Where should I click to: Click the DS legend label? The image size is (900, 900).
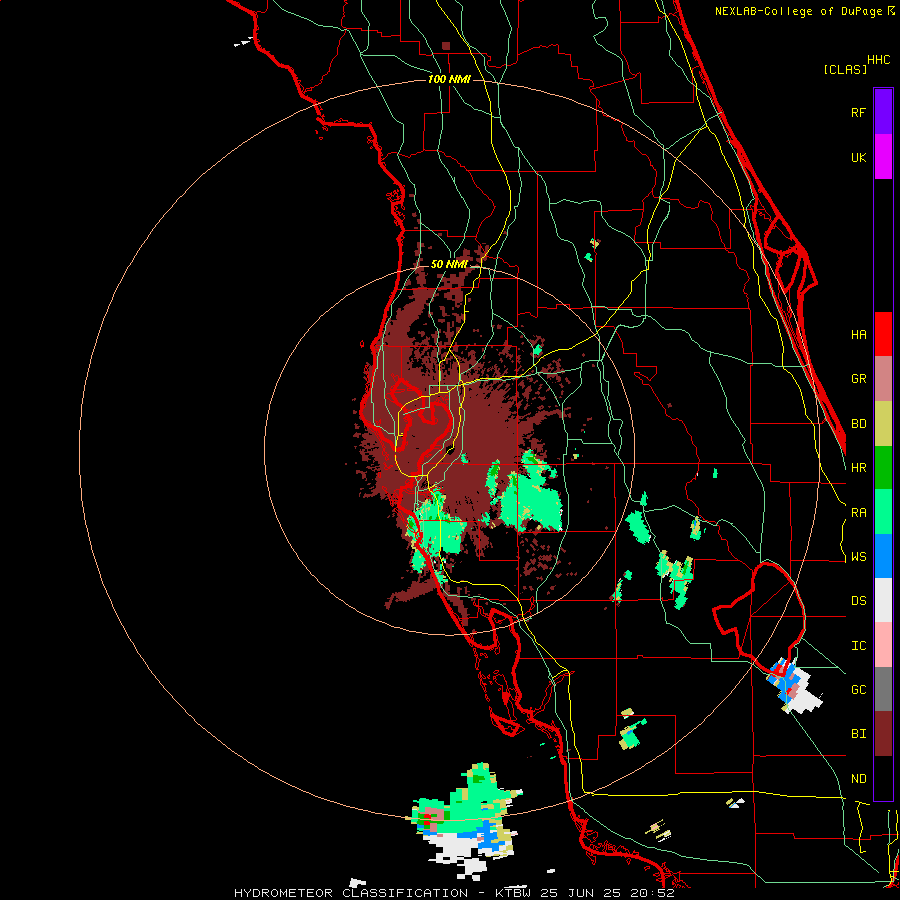pos(859,601)
